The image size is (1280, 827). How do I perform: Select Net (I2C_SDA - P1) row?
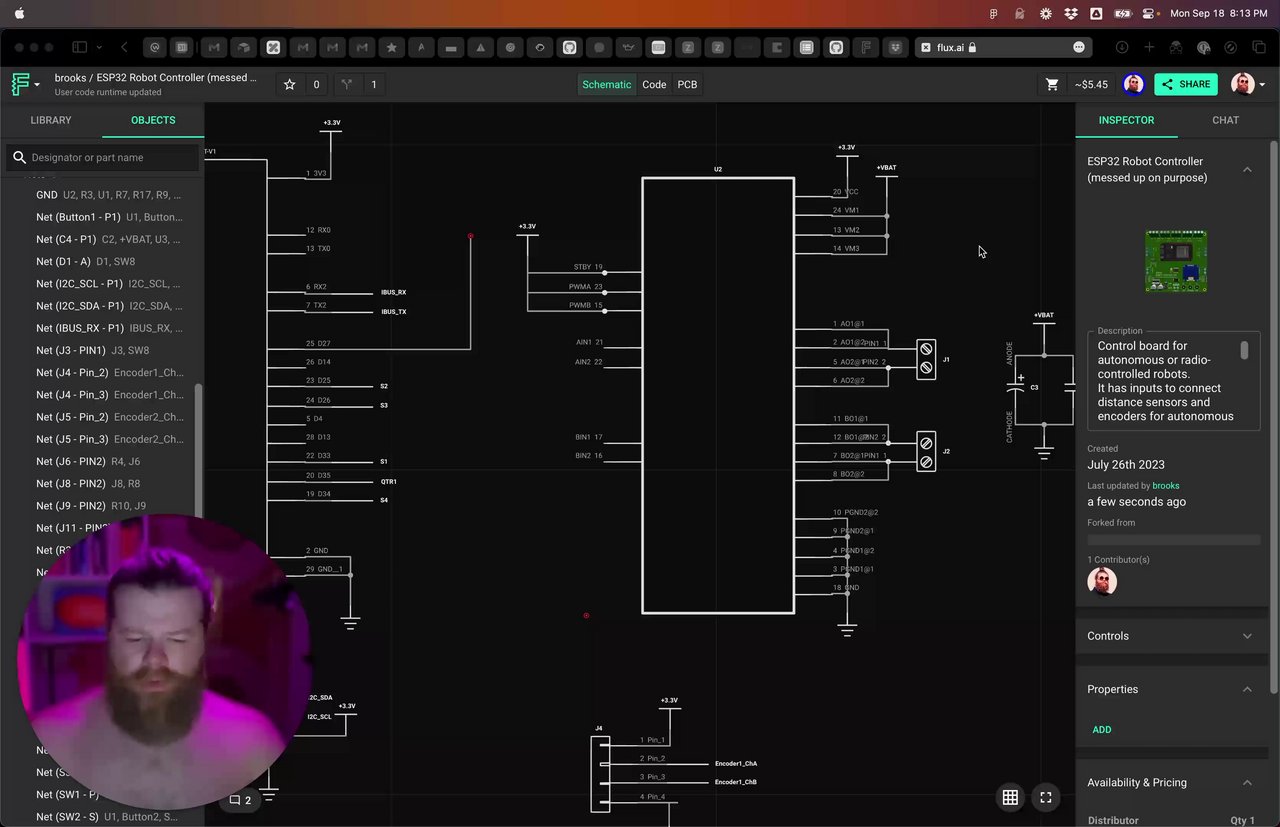[x=110, y=306]
